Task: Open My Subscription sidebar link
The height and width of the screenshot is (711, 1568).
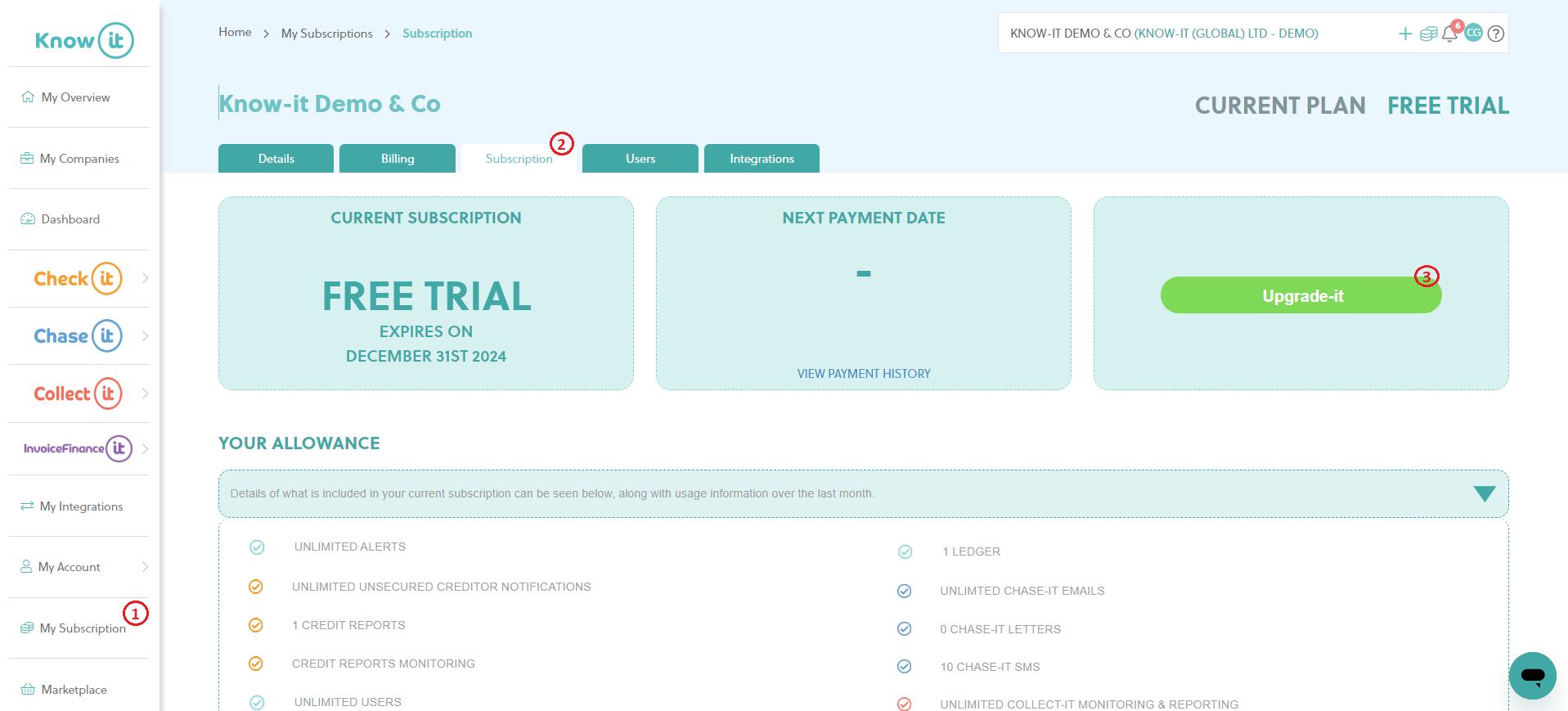Action: [83, 628]
